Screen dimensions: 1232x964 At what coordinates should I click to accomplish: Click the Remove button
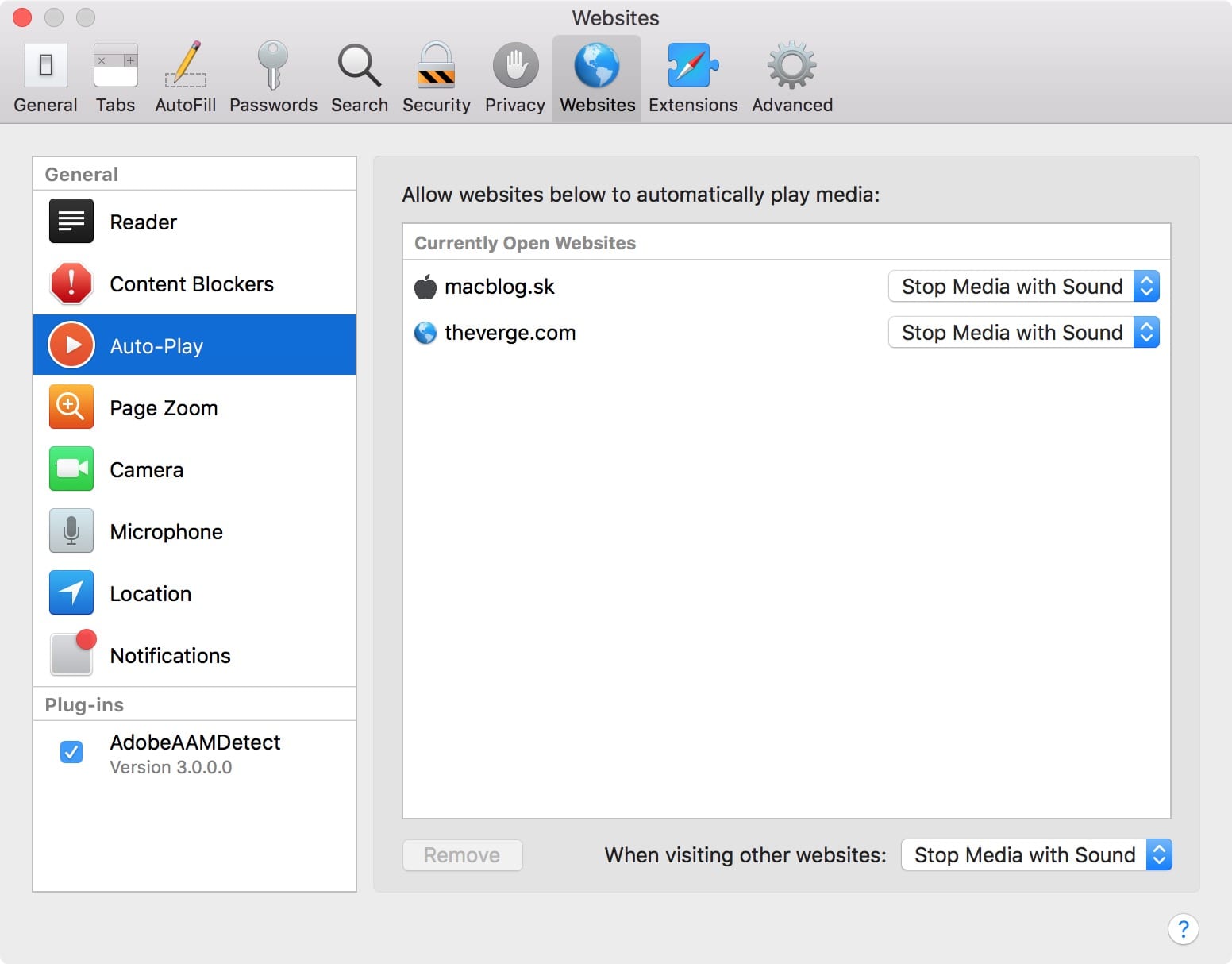click(x=462, y=855)
